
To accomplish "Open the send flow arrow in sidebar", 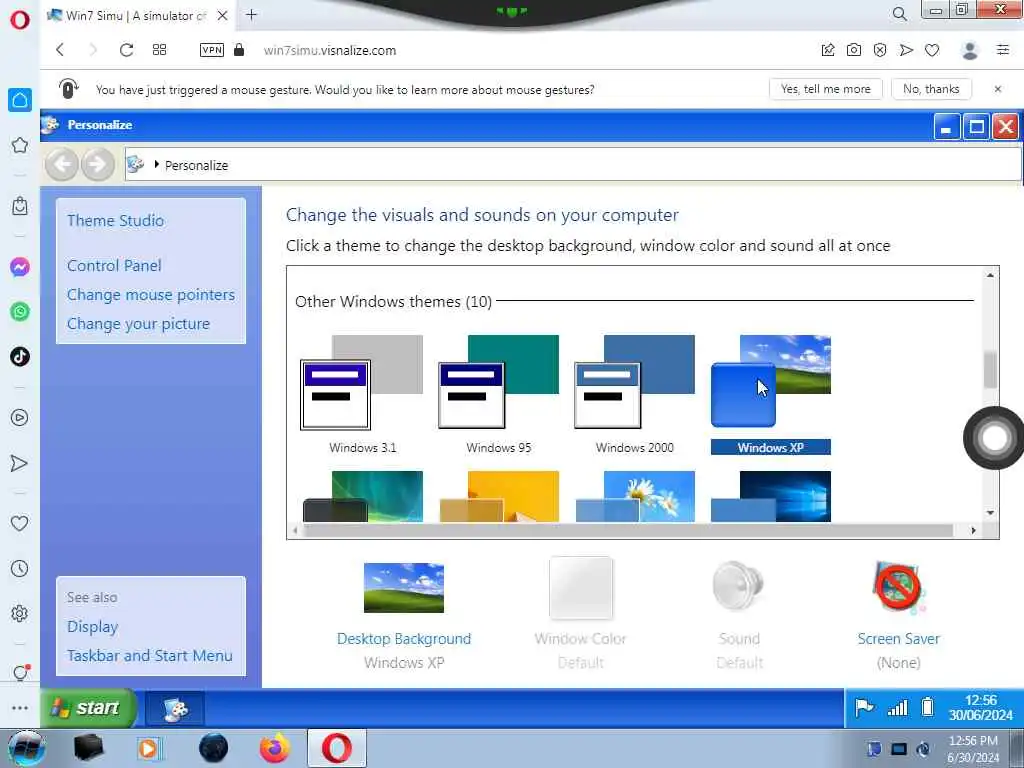I will coord(20,463).
